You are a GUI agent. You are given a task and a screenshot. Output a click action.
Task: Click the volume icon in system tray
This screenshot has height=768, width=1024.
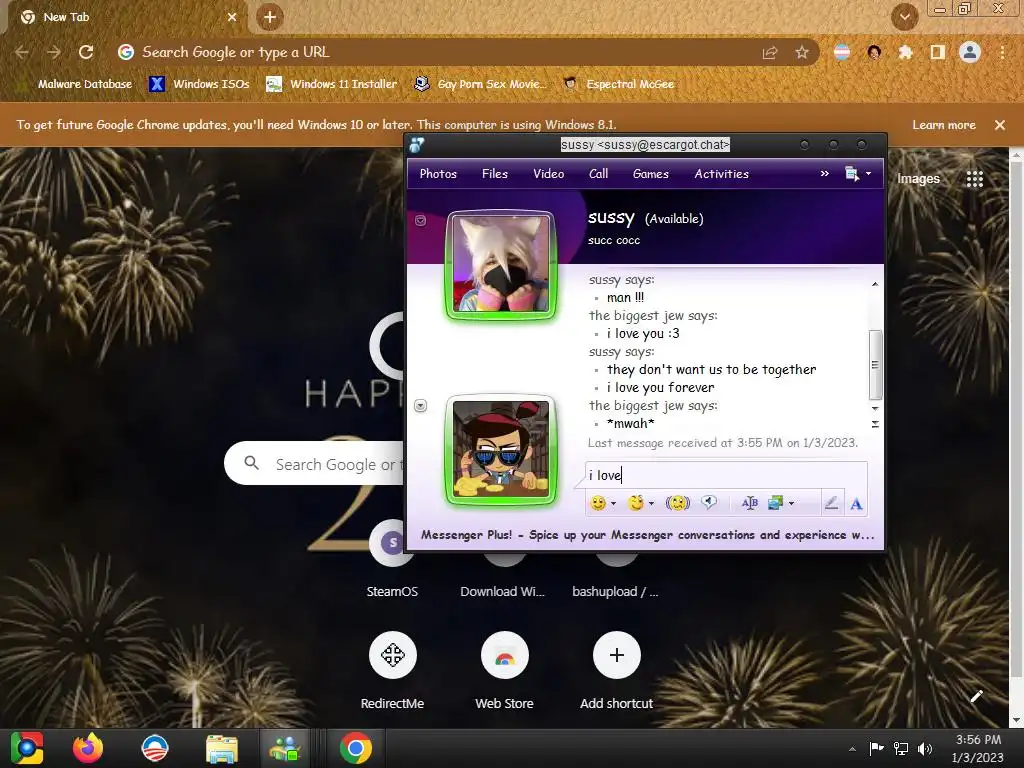coord(925,748)
